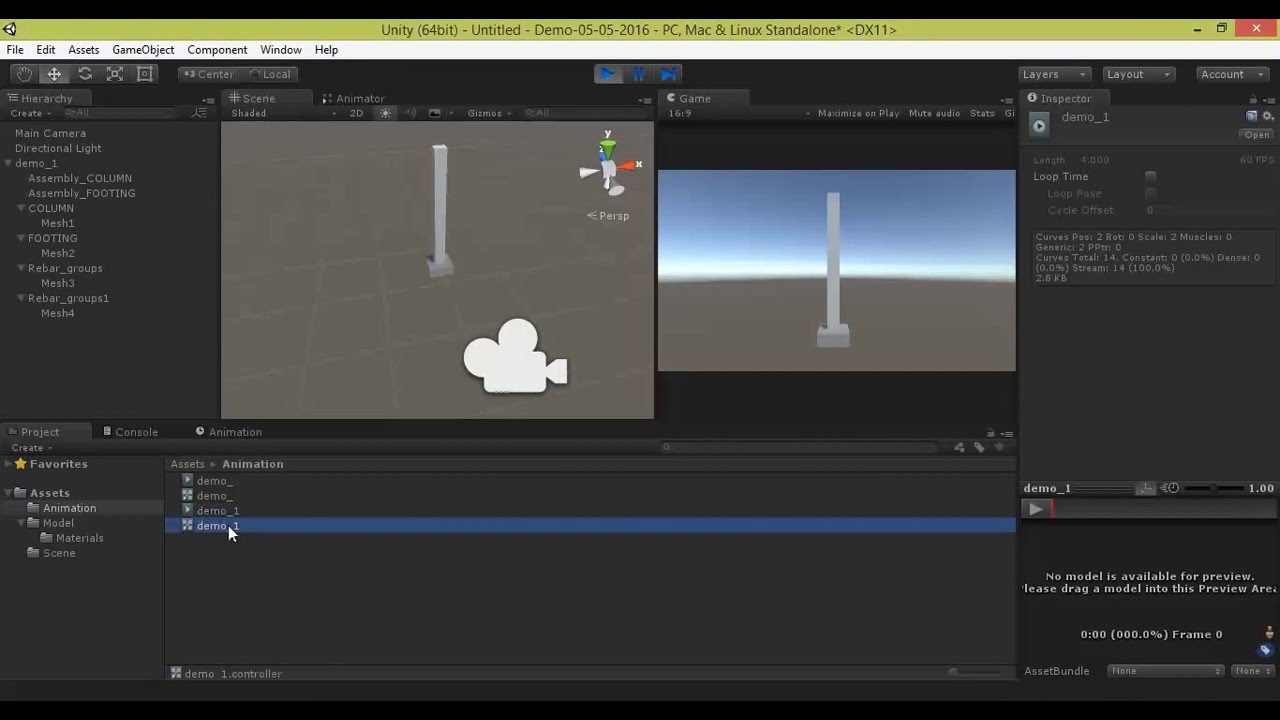This screenshot has width=1280, height=720.
Task: Select the Move tool in the toolbar
Action: [54, 74]
